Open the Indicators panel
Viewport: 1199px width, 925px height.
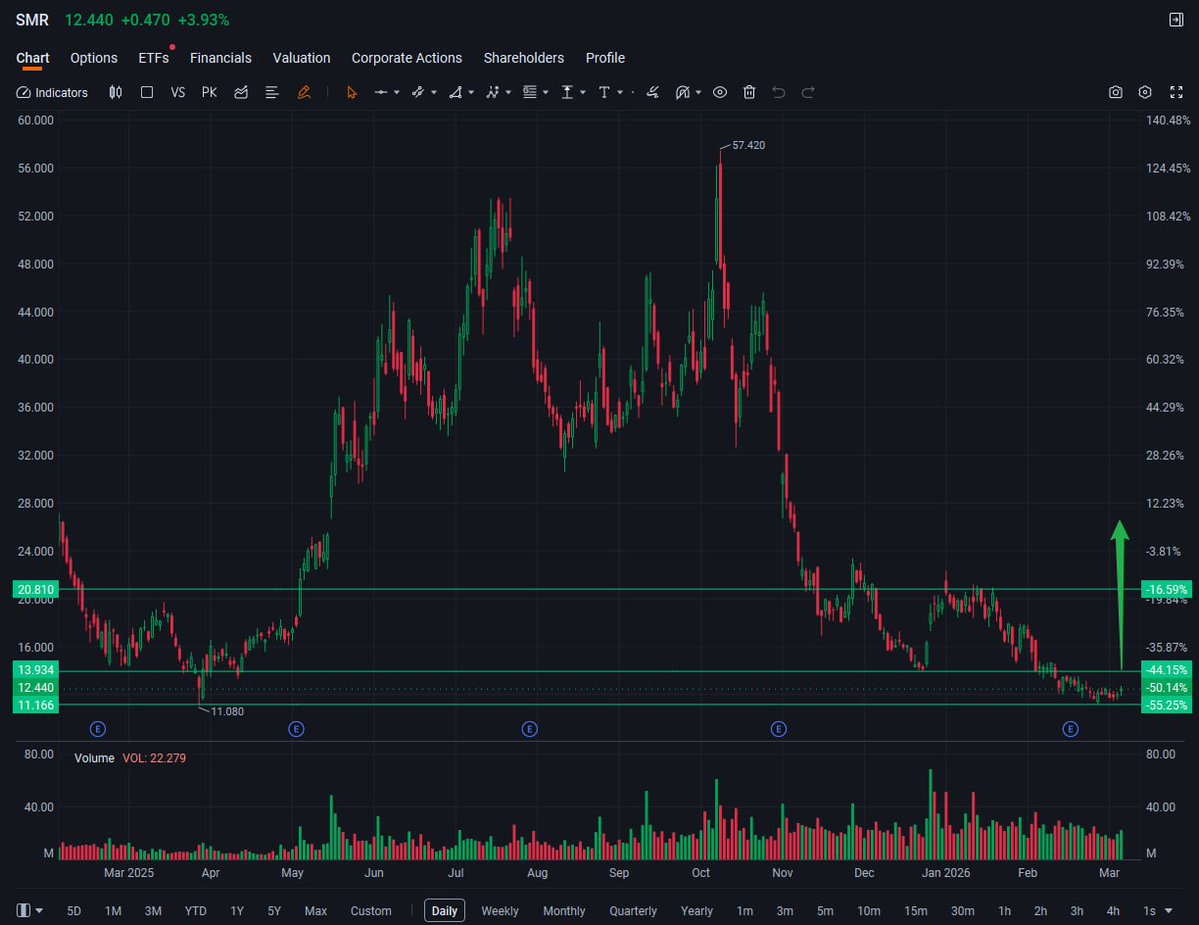52,92
